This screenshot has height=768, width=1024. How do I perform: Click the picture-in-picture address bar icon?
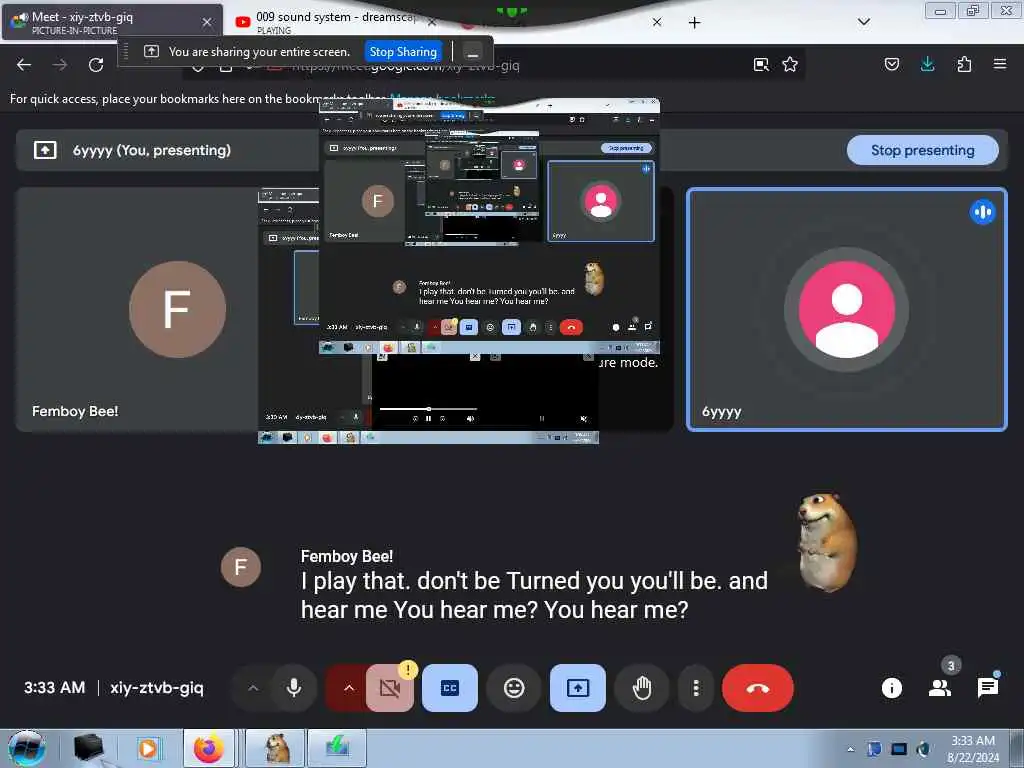(761, 64)
